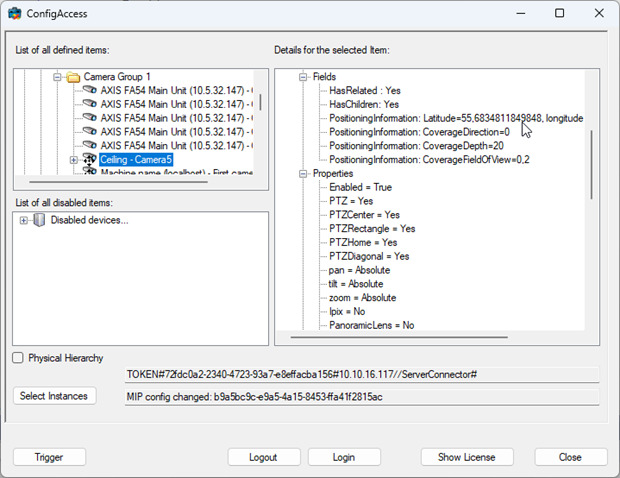Click the first AXIS FA54 camera icon
620x478 pixels.
(x=90, y=90)
